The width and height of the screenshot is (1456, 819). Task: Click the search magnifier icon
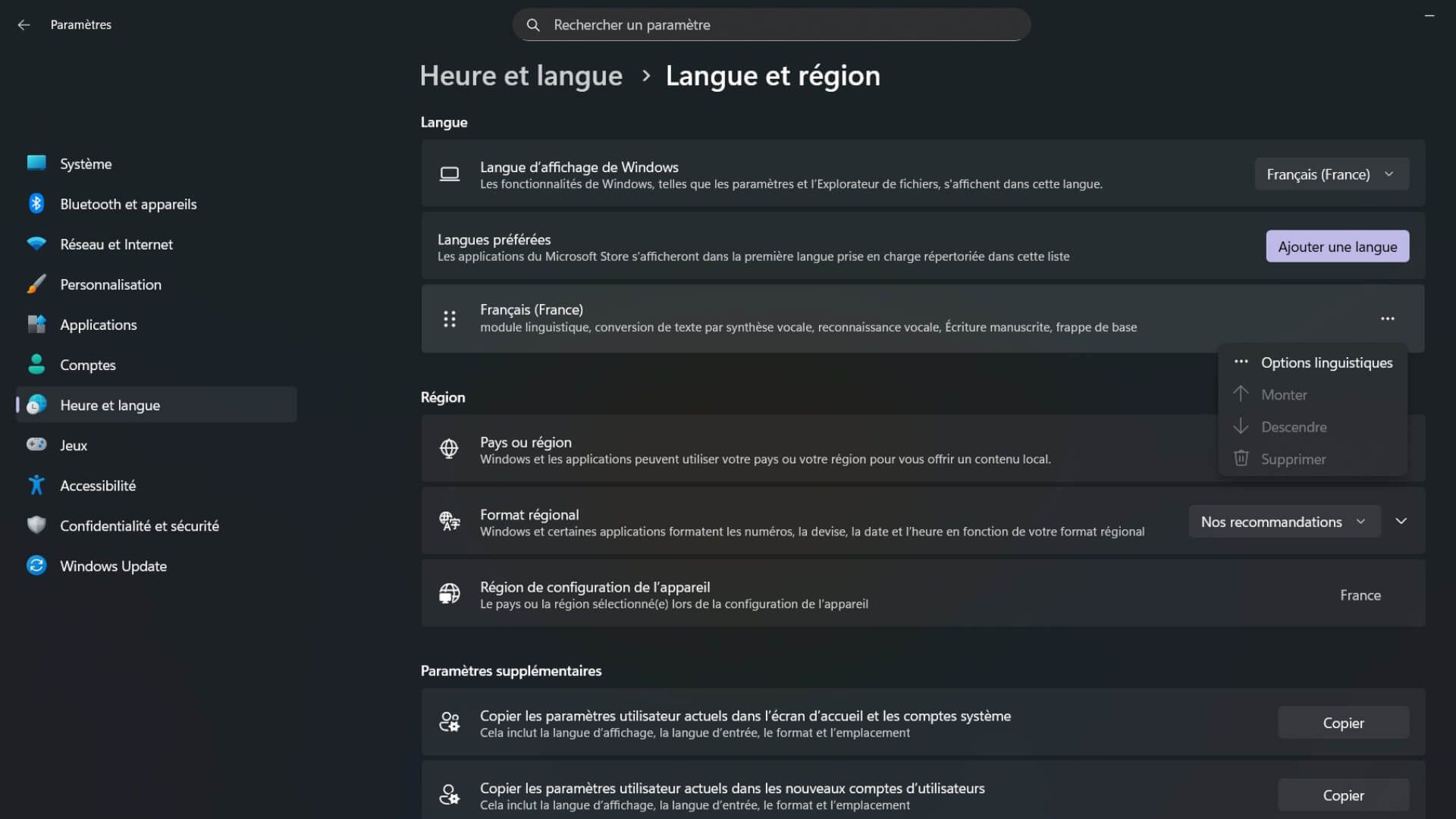533,24
